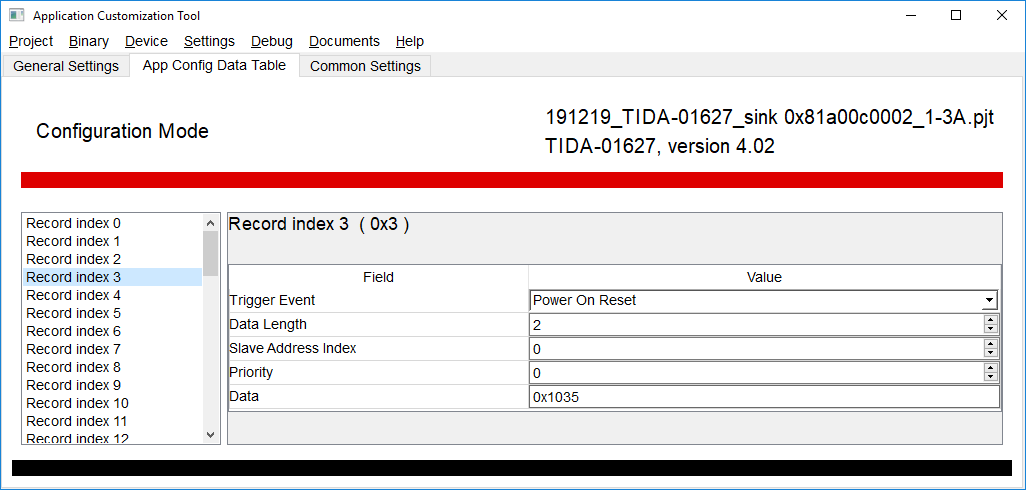
Task: Switch to the General Settings tab
Action: [66, 66]
